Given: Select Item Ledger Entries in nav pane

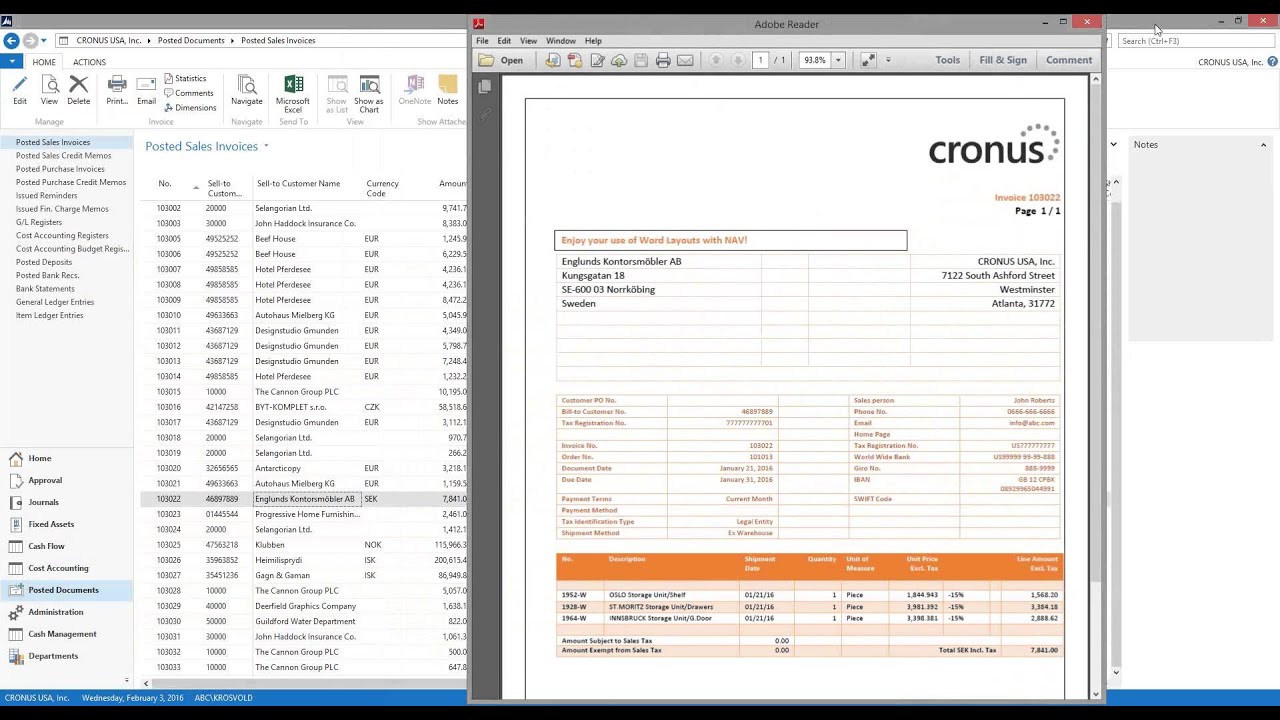Looking at the screenshot, I should [49, 316].
